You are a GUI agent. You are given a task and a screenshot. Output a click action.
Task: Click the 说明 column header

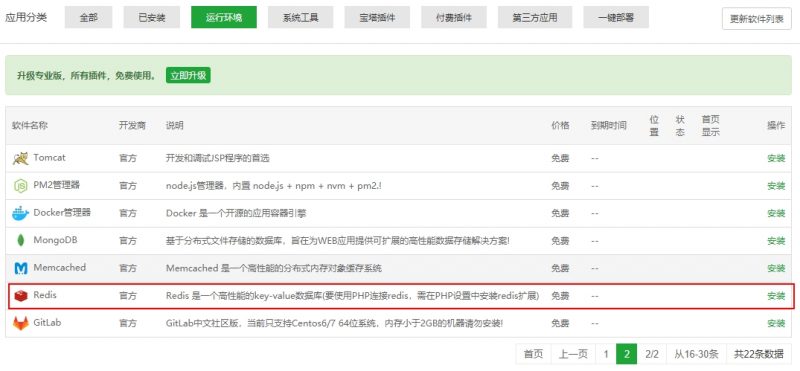click(174, 126)
